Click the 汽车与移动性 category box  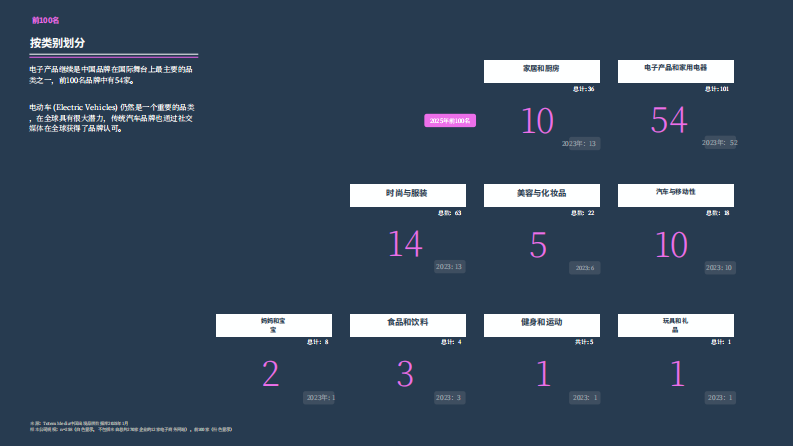click(x=675, y=194)
